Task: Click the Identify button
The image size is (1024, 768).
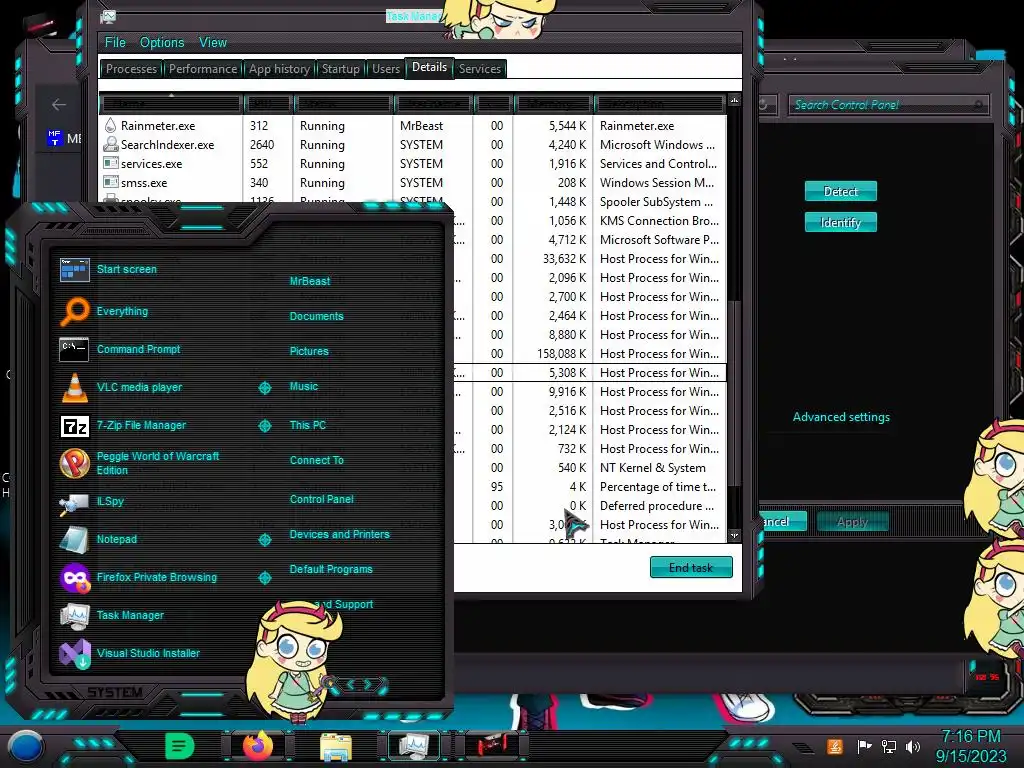Action: (840, 223)
